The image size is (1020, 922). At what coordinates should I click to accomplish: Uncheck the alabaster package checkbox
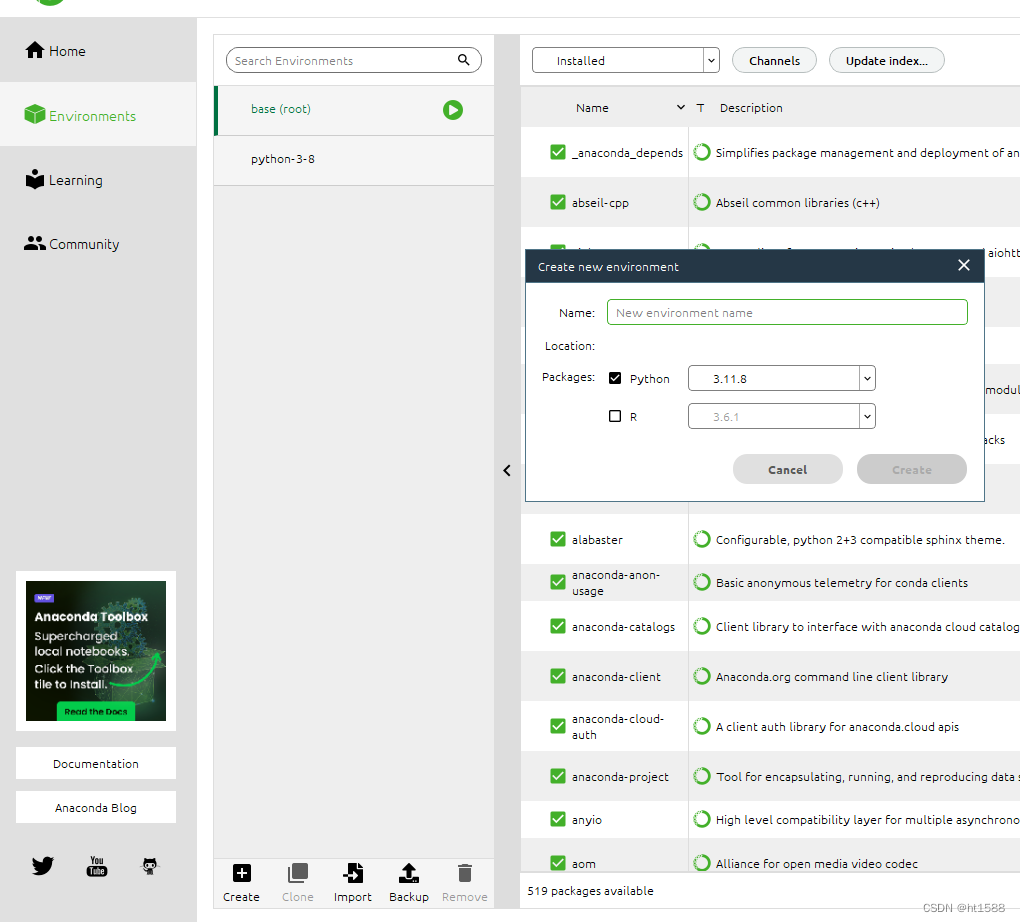point(557,539)
